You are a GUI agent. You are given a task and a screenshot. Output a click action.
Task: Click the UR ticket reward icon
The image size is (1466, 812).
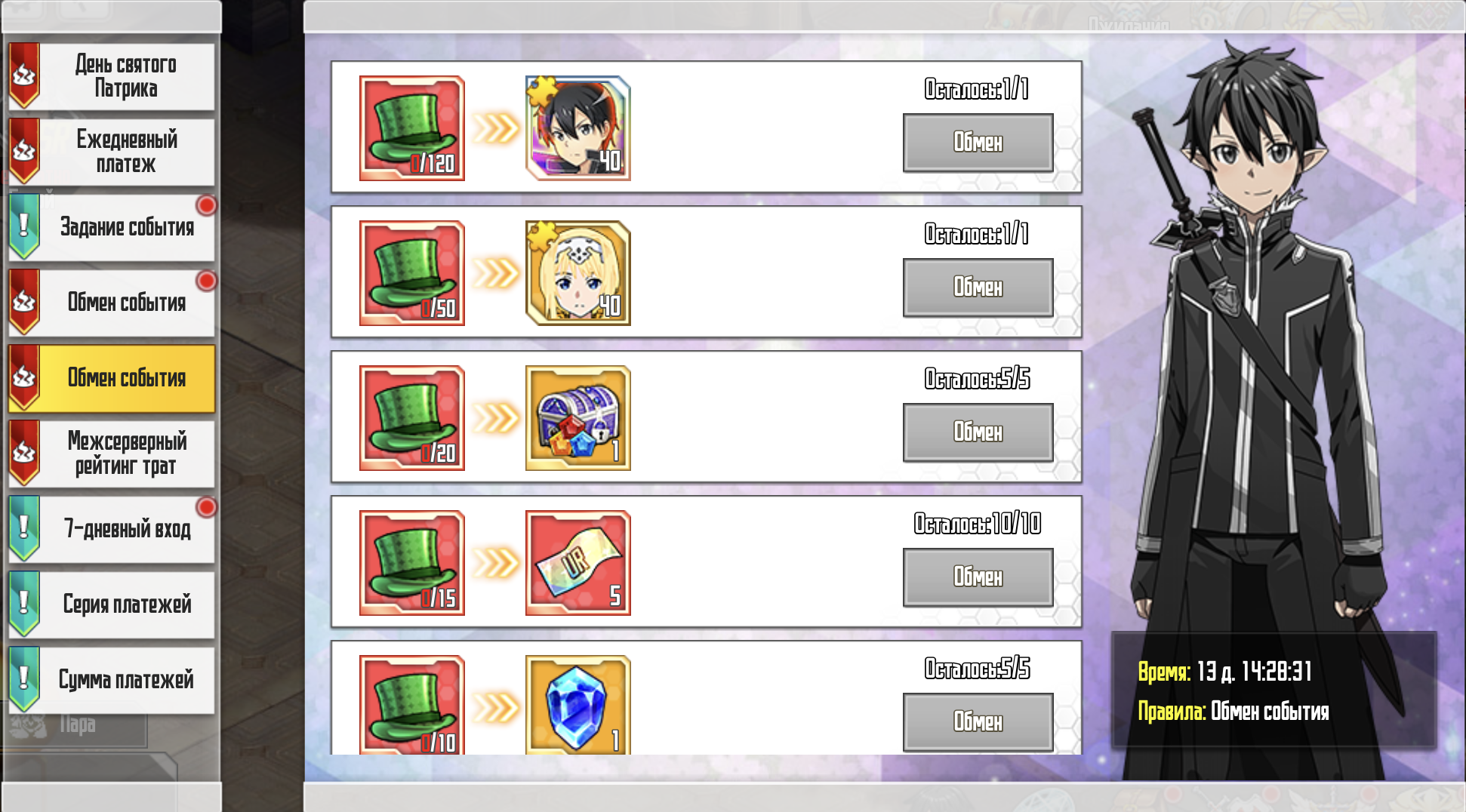coord(578,563)
